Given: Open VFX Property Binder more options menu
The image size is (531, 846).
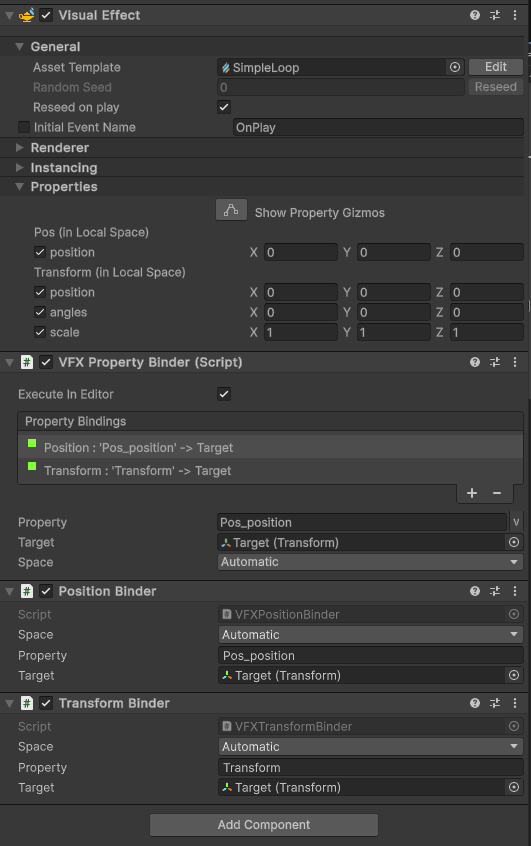Looking at the screenshot, I should pyautogui.click(x=515, y=362).
